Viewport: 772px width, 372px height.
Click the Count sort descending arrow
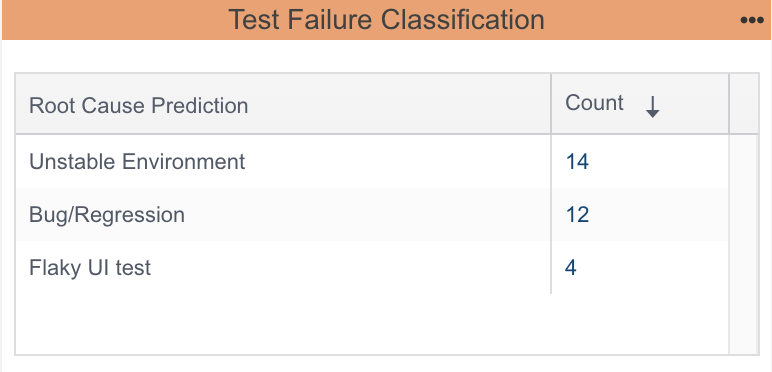pos(652,107)
